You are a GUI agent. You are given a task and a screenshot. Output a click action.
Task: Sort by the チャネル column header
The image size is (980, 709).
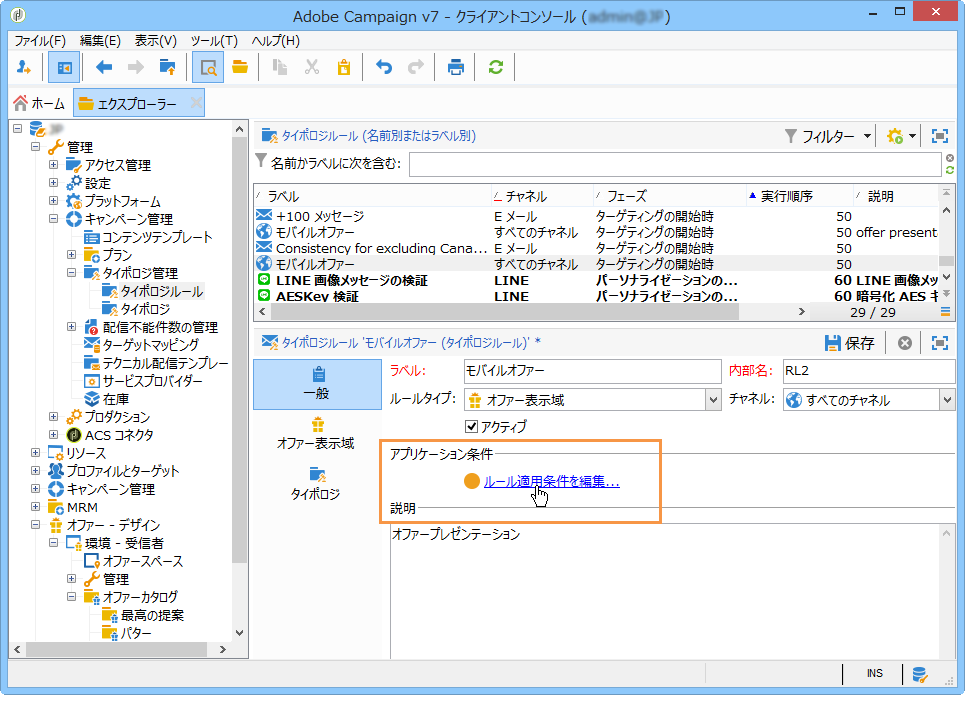(x=542, y=196)
